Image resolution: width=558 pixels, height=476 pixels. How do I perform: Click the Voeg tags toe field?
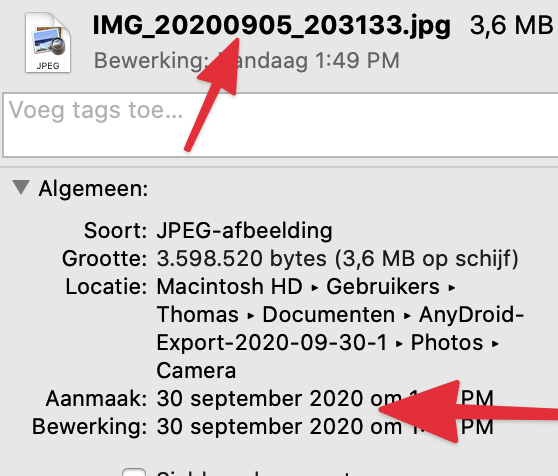click(x=280, y=125)
